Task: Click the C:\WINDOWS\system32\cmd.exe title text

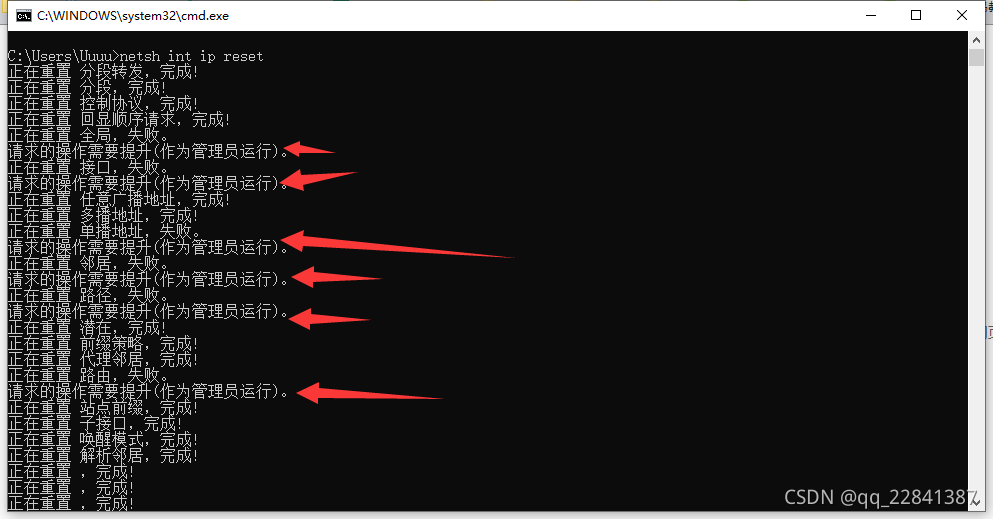Action: 133,16
